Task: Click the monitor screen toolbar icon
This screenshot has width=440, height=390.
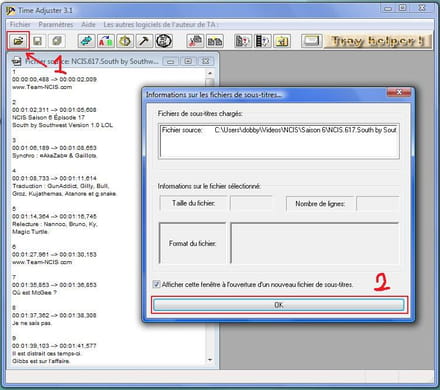Action: click(311, 41)
